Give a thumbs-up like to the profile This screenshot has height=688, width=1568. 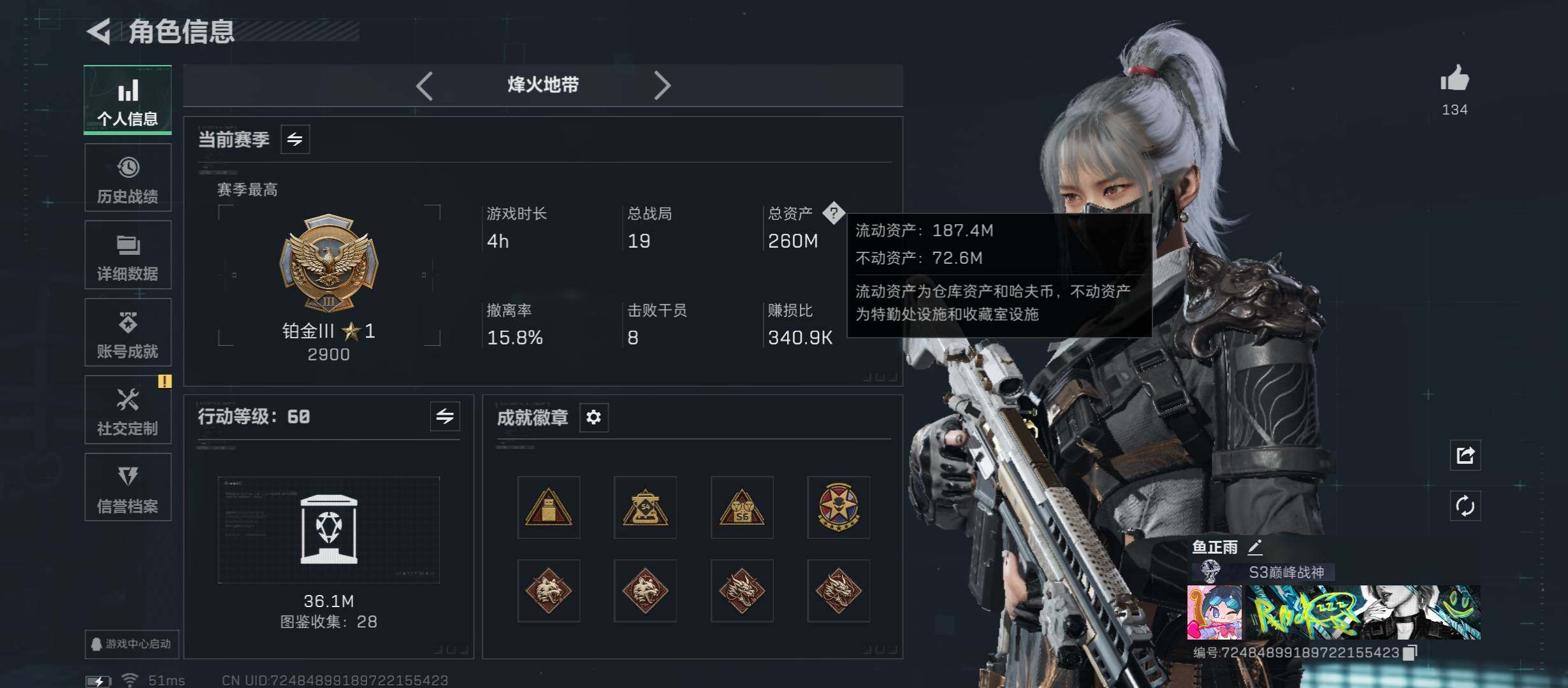1455,80
